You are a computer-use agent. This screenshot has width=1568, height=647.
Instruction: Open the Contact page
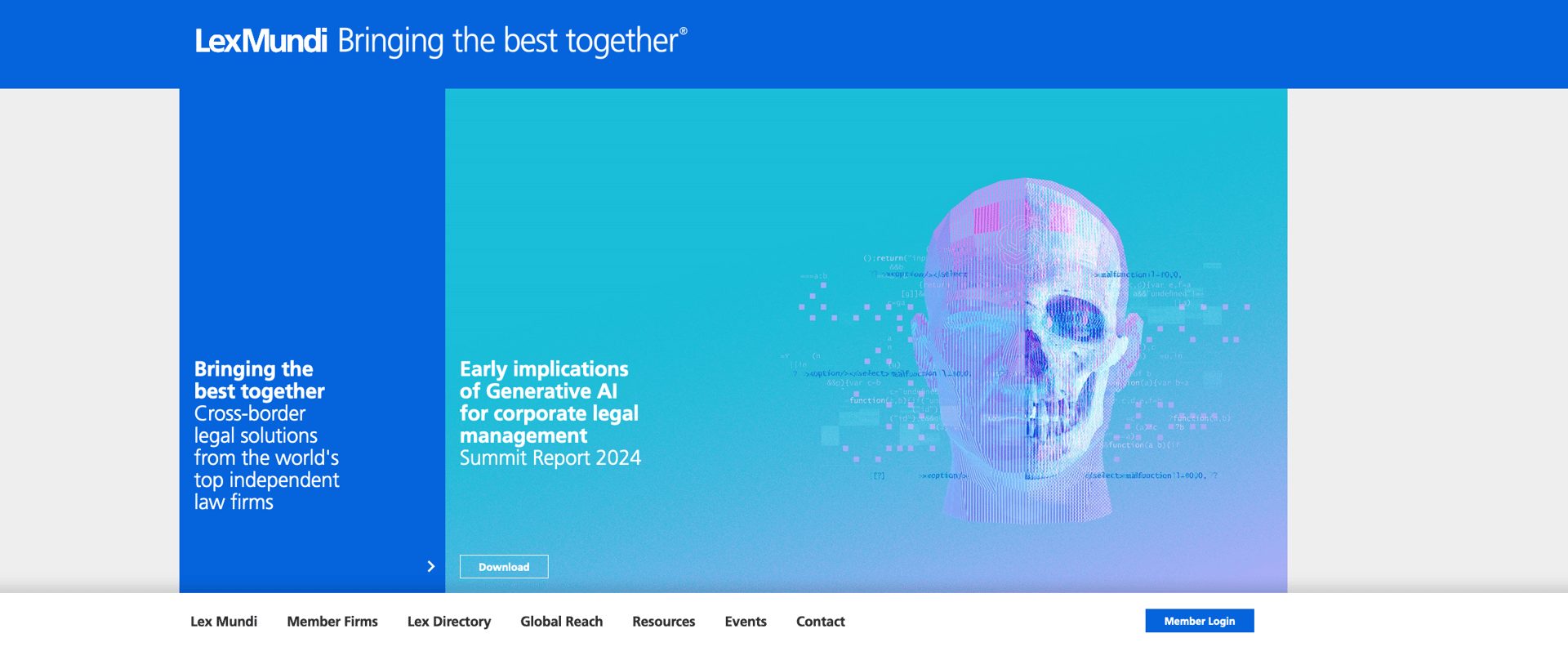tap(821, 622)
